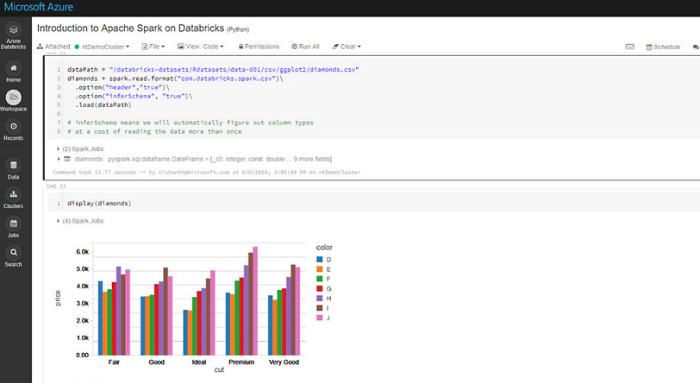Click the 'Command took' status line

(x=206, y=172)
